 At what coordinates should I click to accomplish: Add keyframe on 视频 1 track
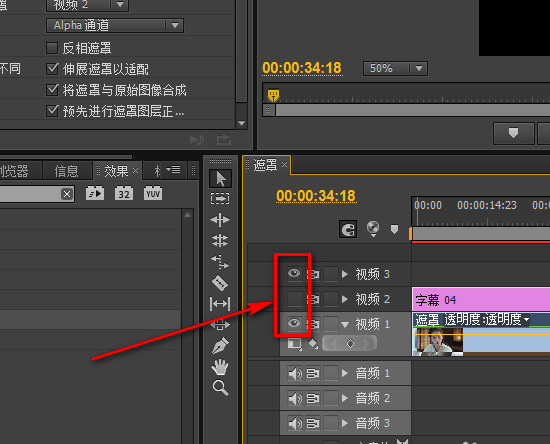[350, 343]
